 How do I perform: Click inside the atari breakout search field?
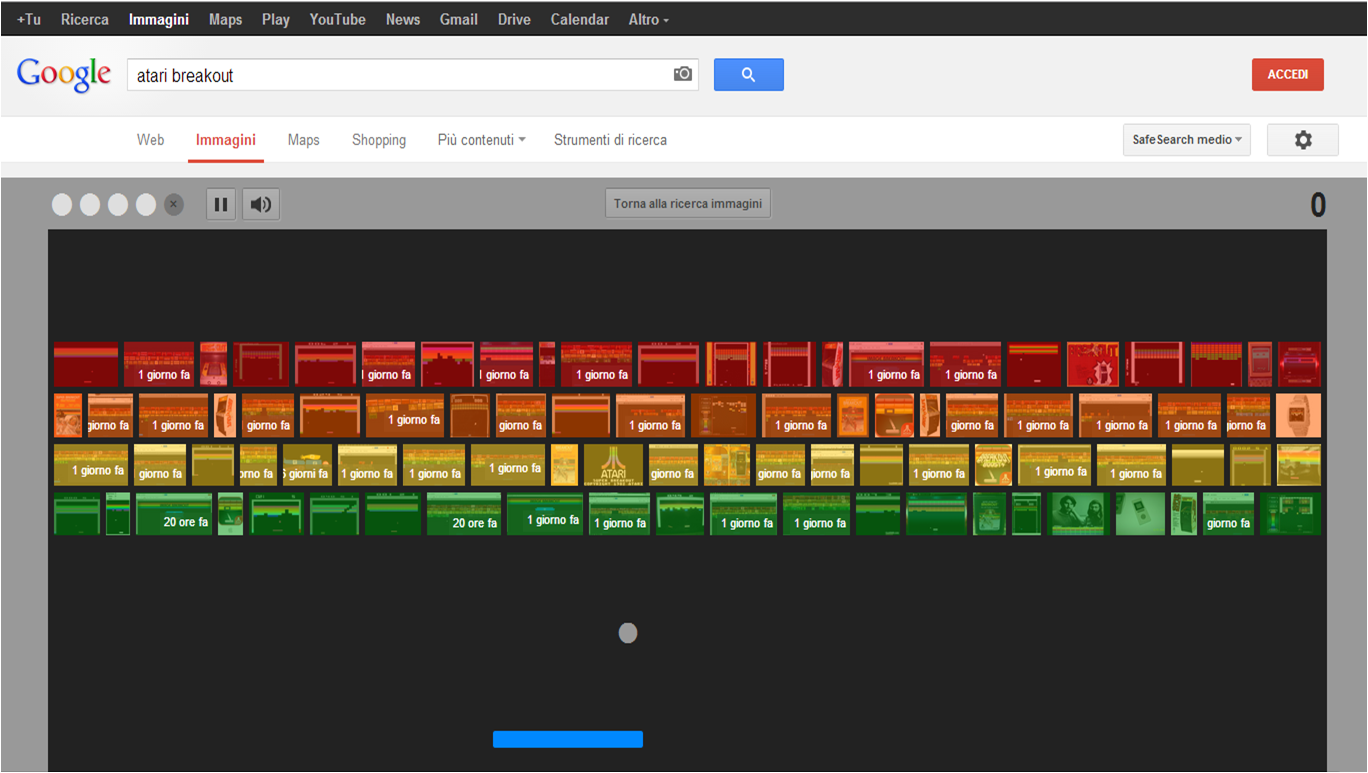[x=400, y=74]
